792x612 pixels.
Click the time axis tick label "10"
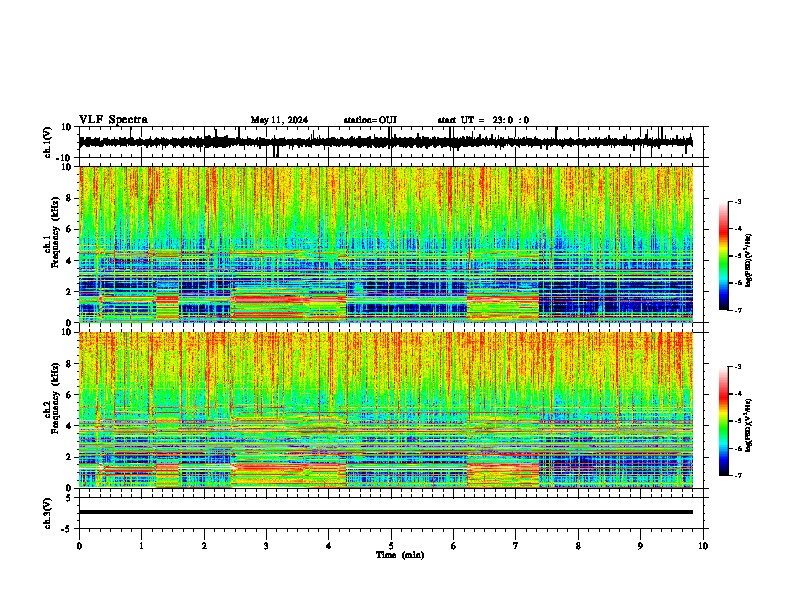[x=703, y=546]
